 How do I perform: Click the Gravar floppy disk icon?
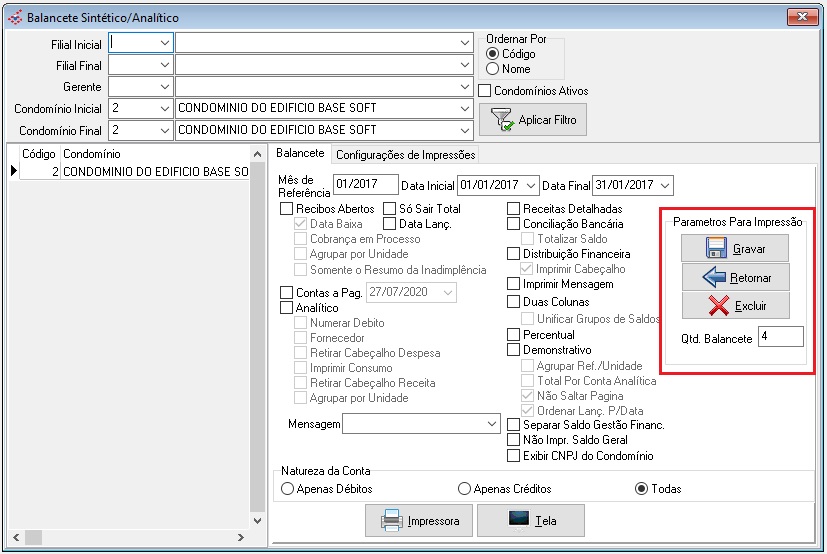pos(715,248)
